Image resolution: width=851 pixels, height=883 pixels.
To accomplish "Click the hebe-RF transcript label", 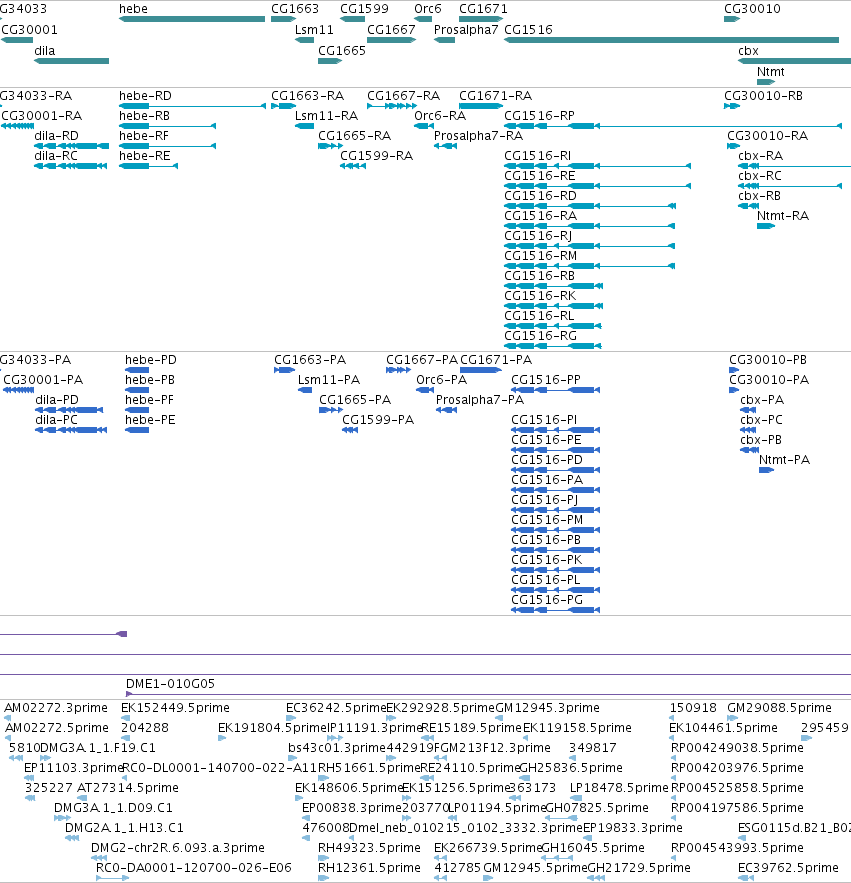I will pos(144,136).
